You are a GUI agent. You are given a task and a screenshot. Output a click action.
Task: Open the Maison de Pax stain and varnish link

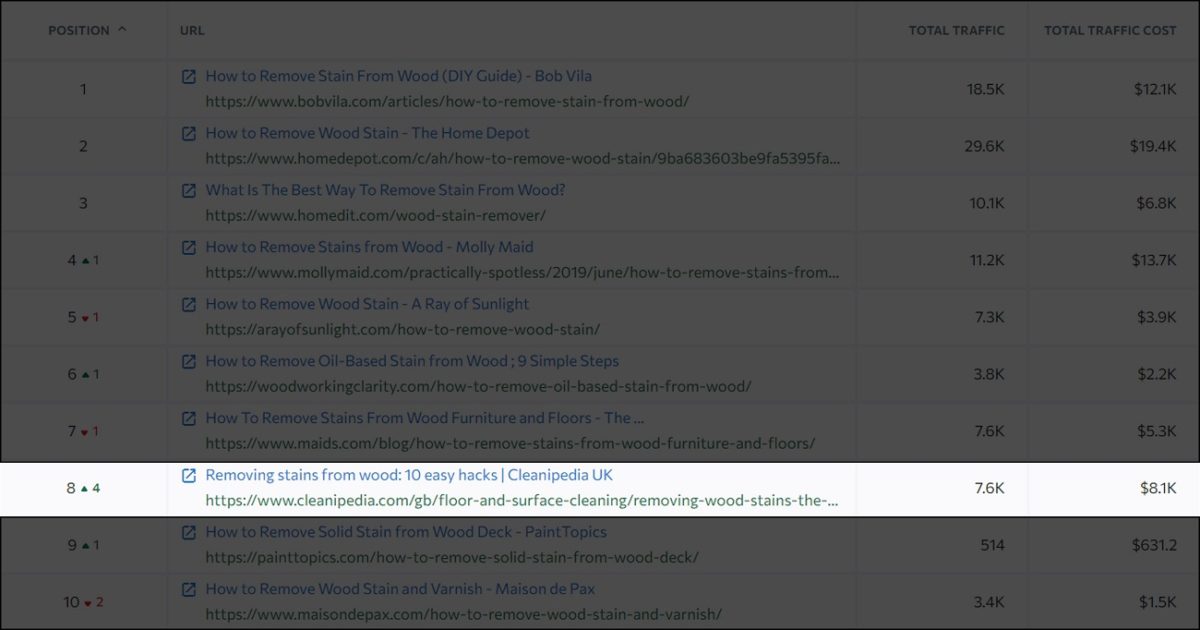tap(398, 588)
